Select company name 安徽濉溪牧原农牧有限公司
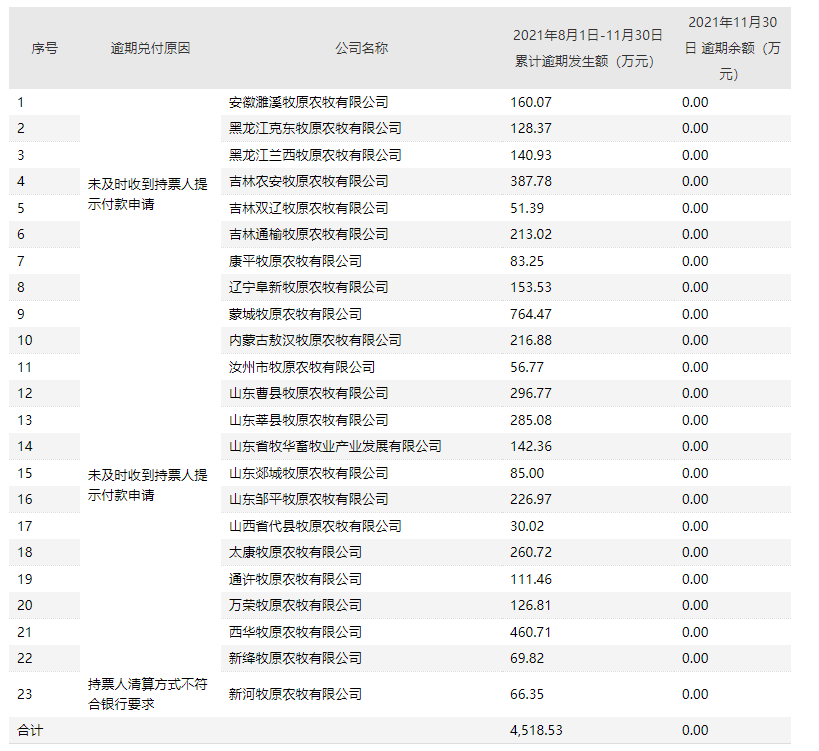 click(x=308, y=102)
